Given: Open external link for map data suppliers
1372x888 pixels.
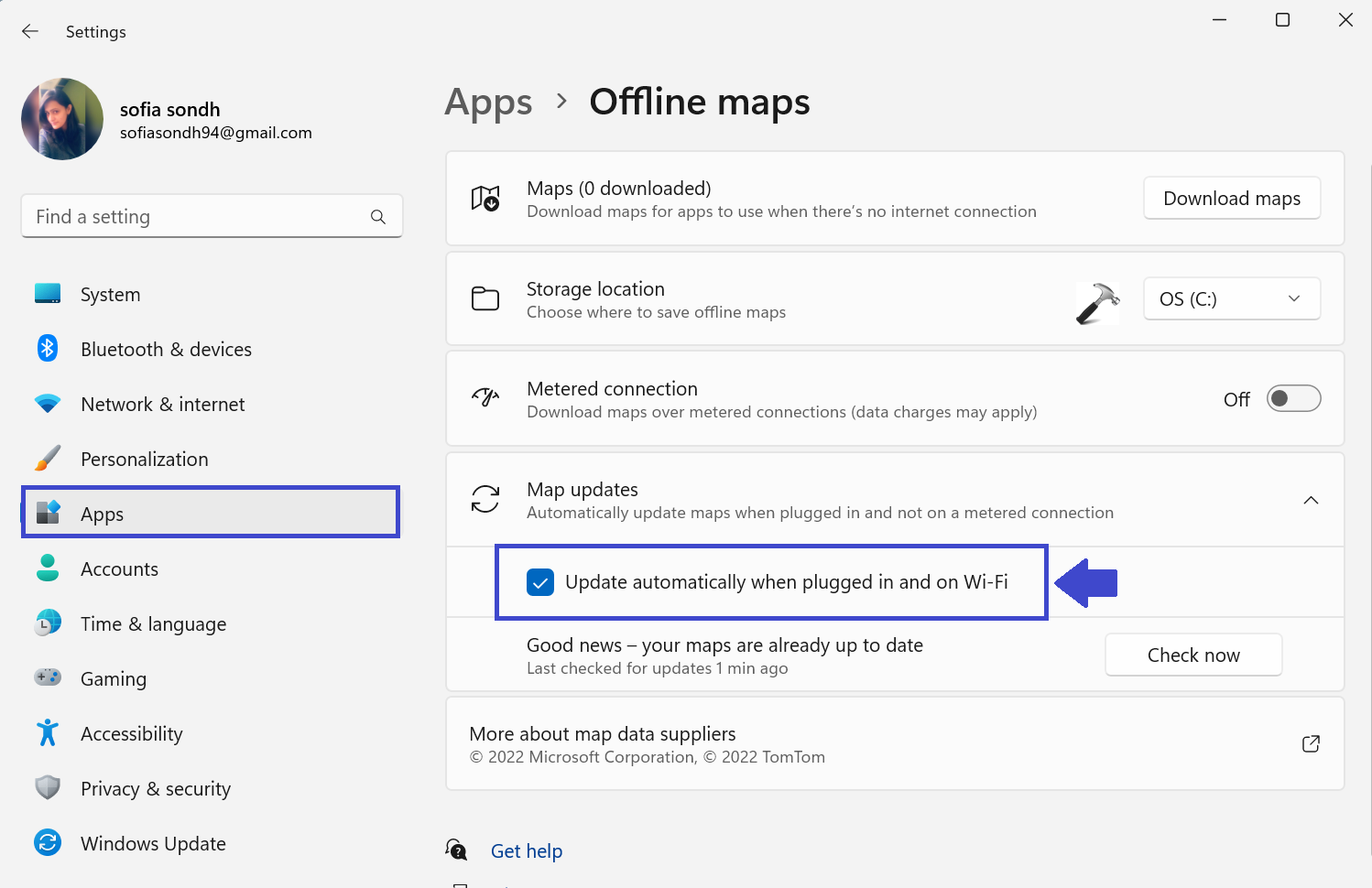Looking at the screenshot, I should 1311,744.
